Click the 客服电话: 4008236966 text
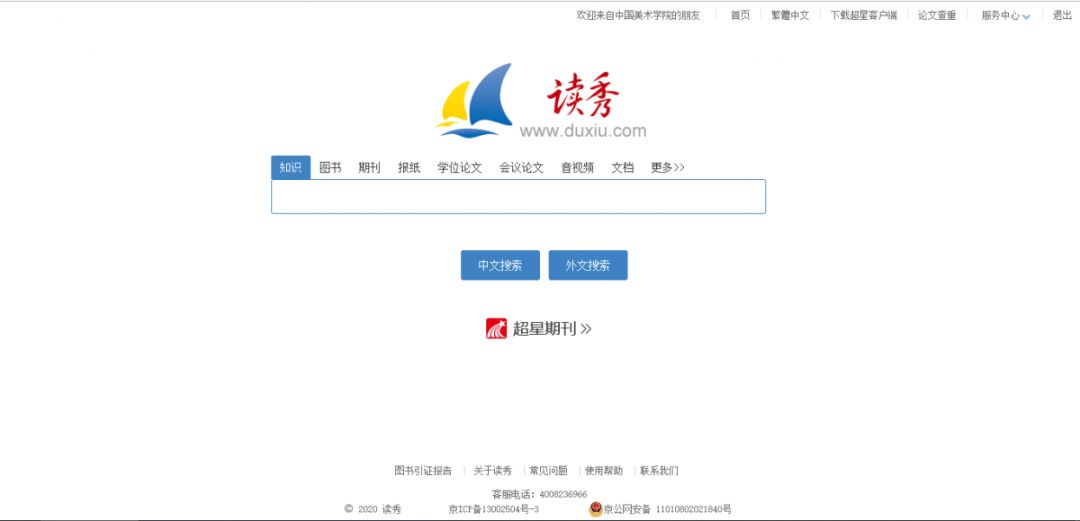The height and width of the screenshot is (521, 1080). point(539,494)
